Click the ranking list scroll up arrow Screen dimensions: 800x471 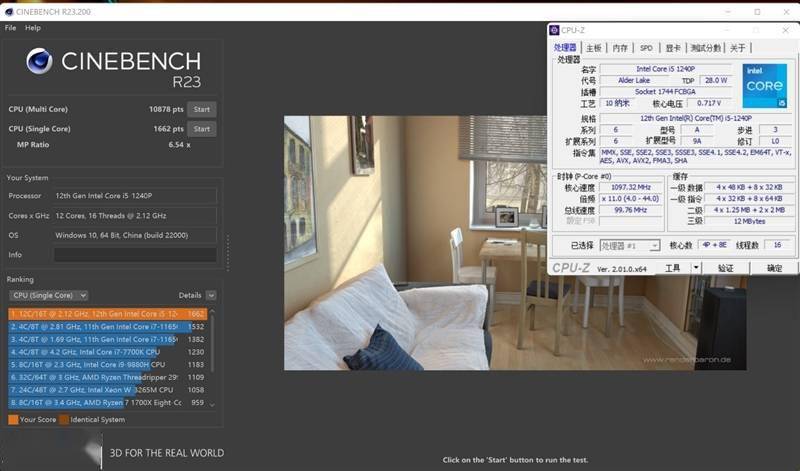point(212,311)
